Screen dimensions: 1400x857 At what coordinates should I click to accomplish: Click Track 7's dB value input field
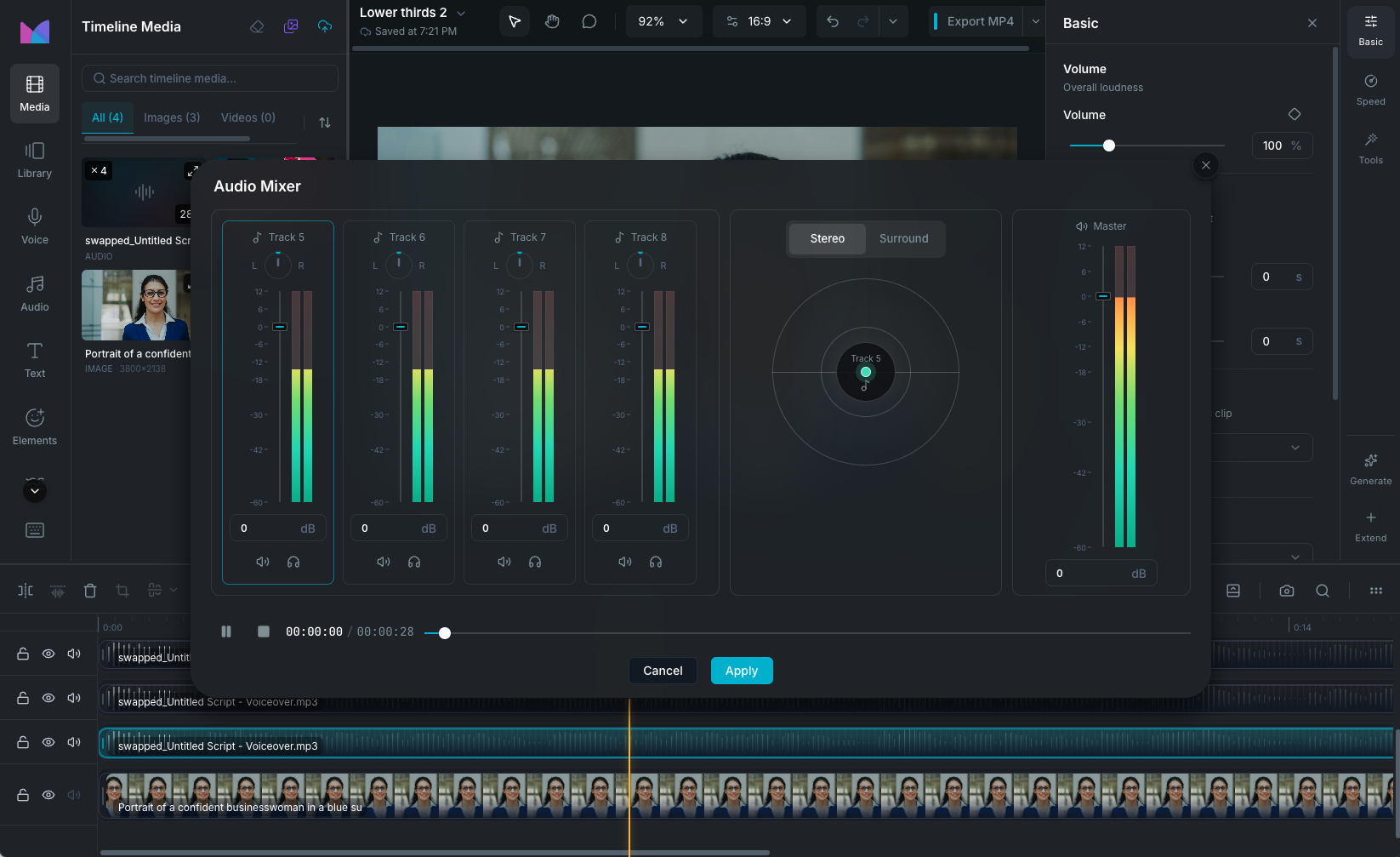pyautogui.click(x=520, y=528)
